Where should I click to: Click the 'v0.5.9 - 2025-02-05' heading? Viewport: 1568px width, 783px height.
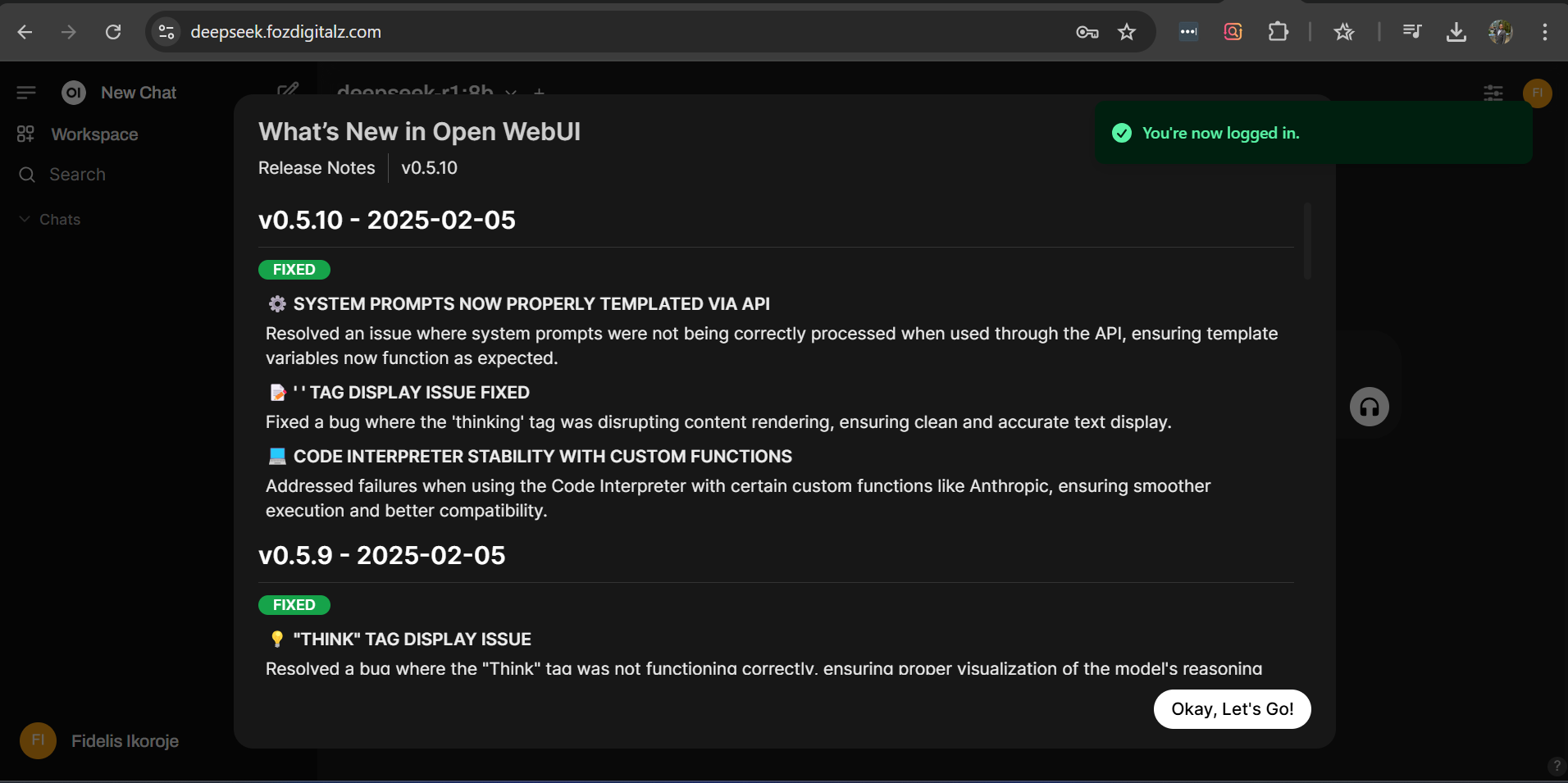point(382,555)
